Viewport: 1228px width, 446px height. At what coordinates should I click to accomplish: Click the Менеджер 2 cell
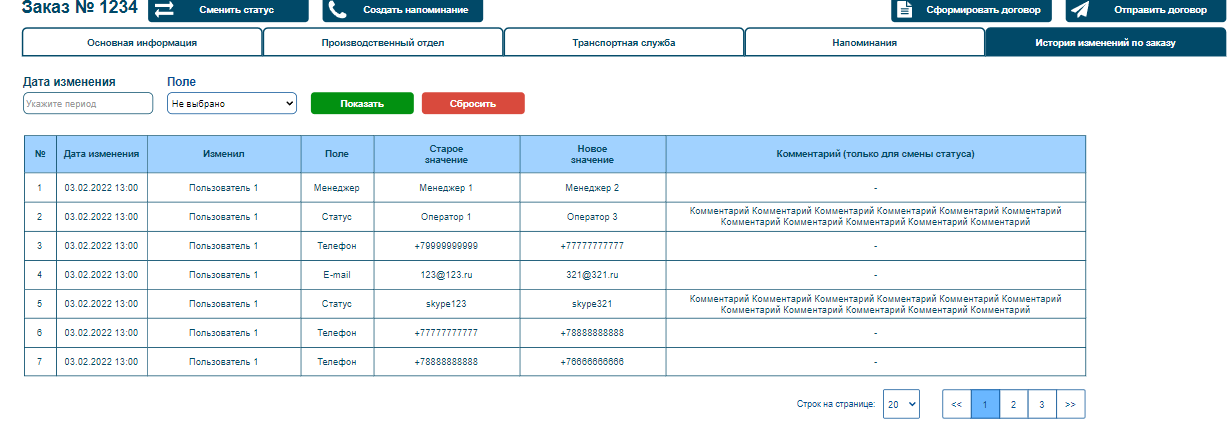(593, 188)
